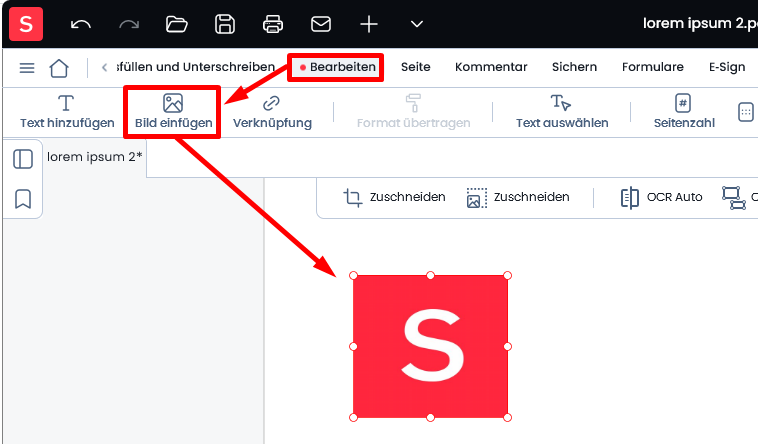Image resolution: width=758 pixels, height=444 pixels.
Task: Click the lorem ipsum 2 title text
Action: pyautogui.click(x=700, y=23)
